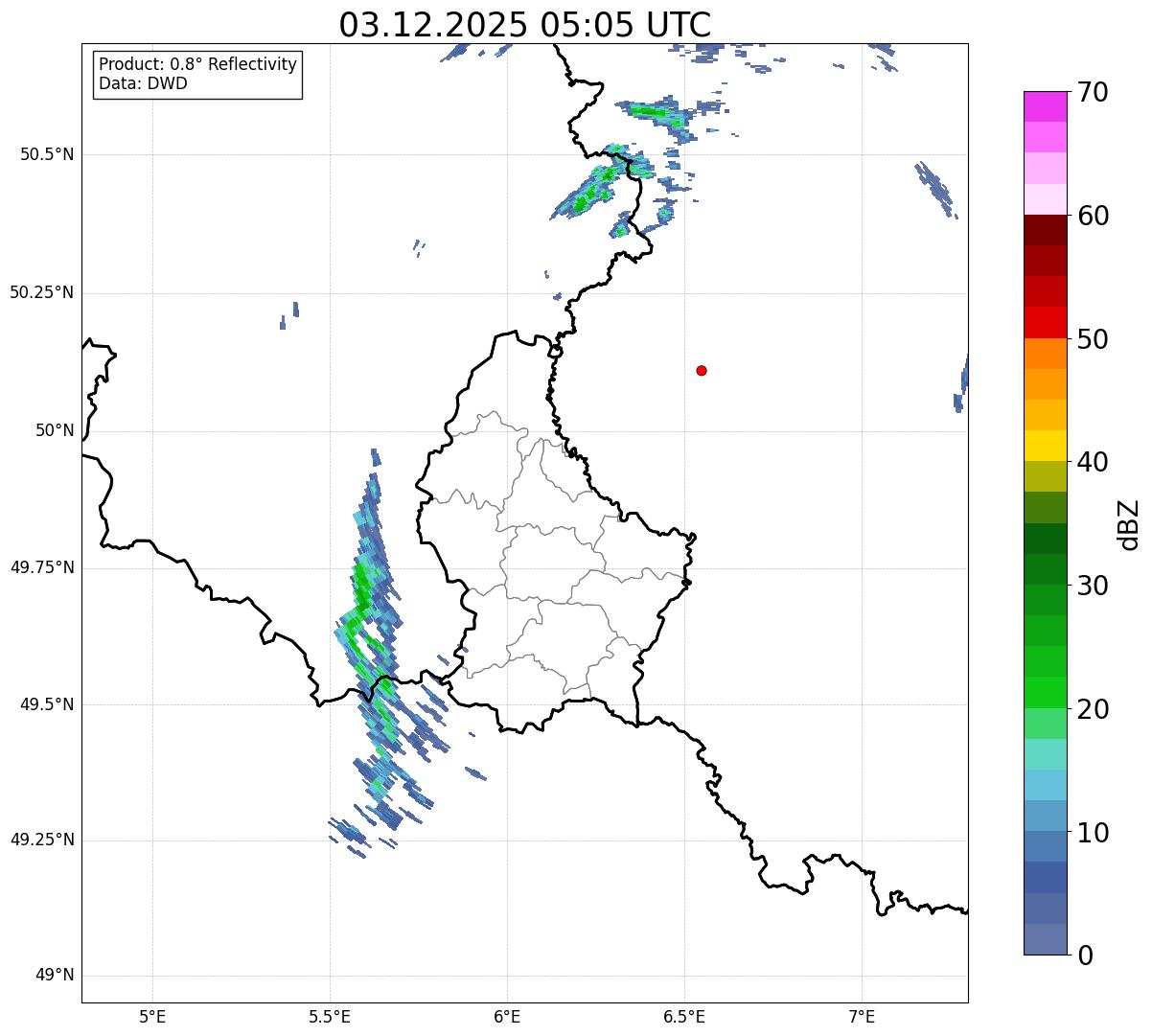Click the 0 colorbar tick label
This screenshot has height=1036, width=1152.
pos(1084,955)
